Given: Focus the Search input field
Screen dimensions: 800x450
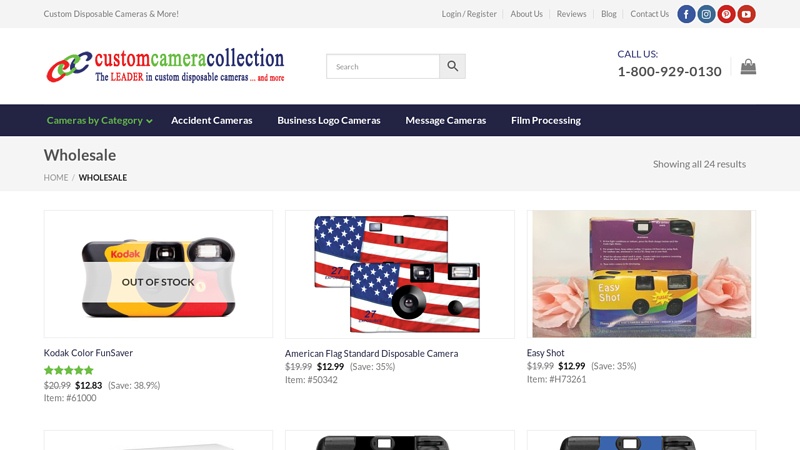Looking at the screenshot, I should (383, 66).
